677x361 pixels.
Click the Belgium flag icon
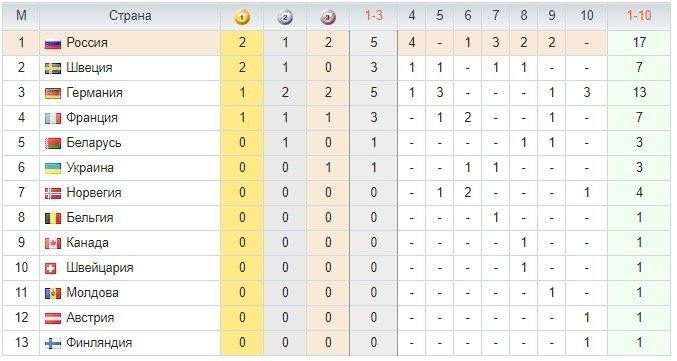point(53,218)
